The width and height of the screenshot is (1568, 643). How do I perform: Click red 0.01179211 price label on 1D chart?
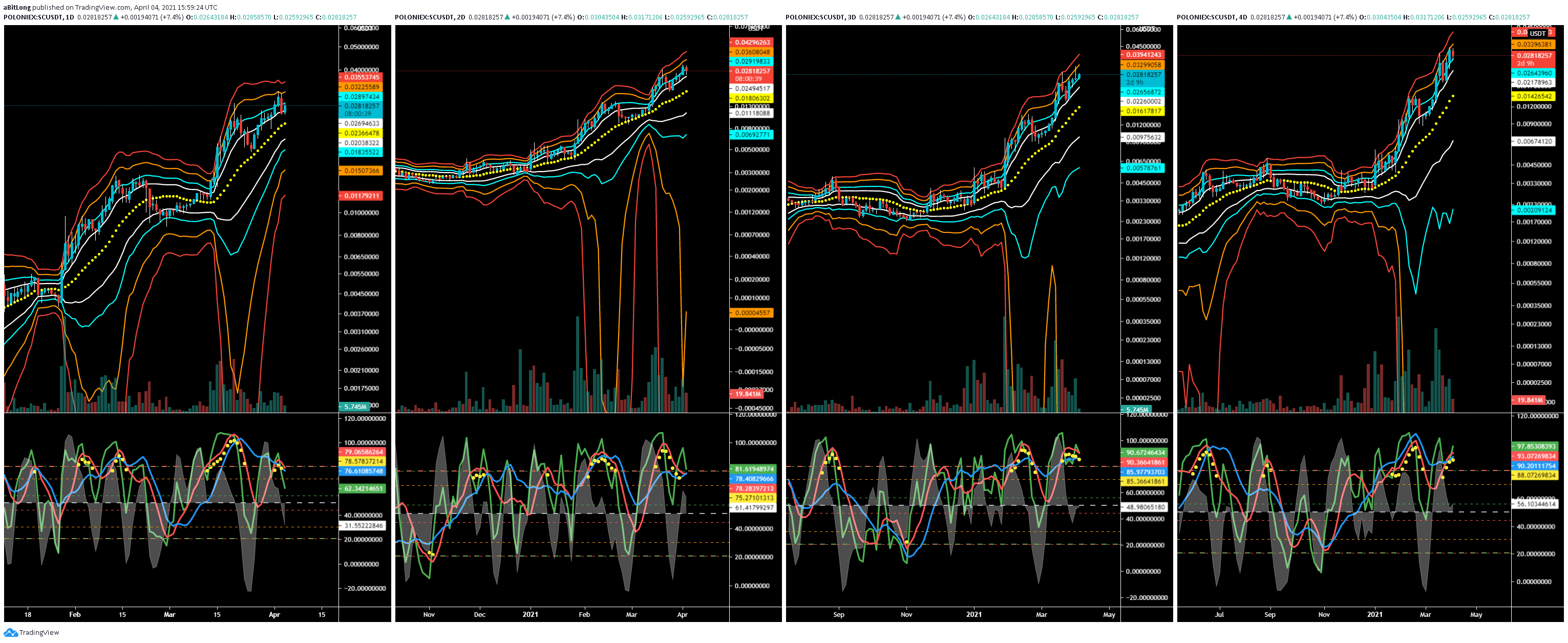(361, 196)
